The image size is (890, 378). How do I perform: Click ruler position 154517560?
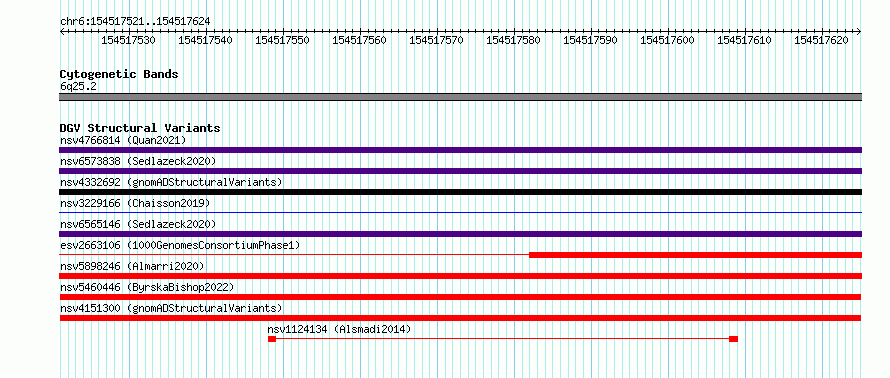coord(359,40)
